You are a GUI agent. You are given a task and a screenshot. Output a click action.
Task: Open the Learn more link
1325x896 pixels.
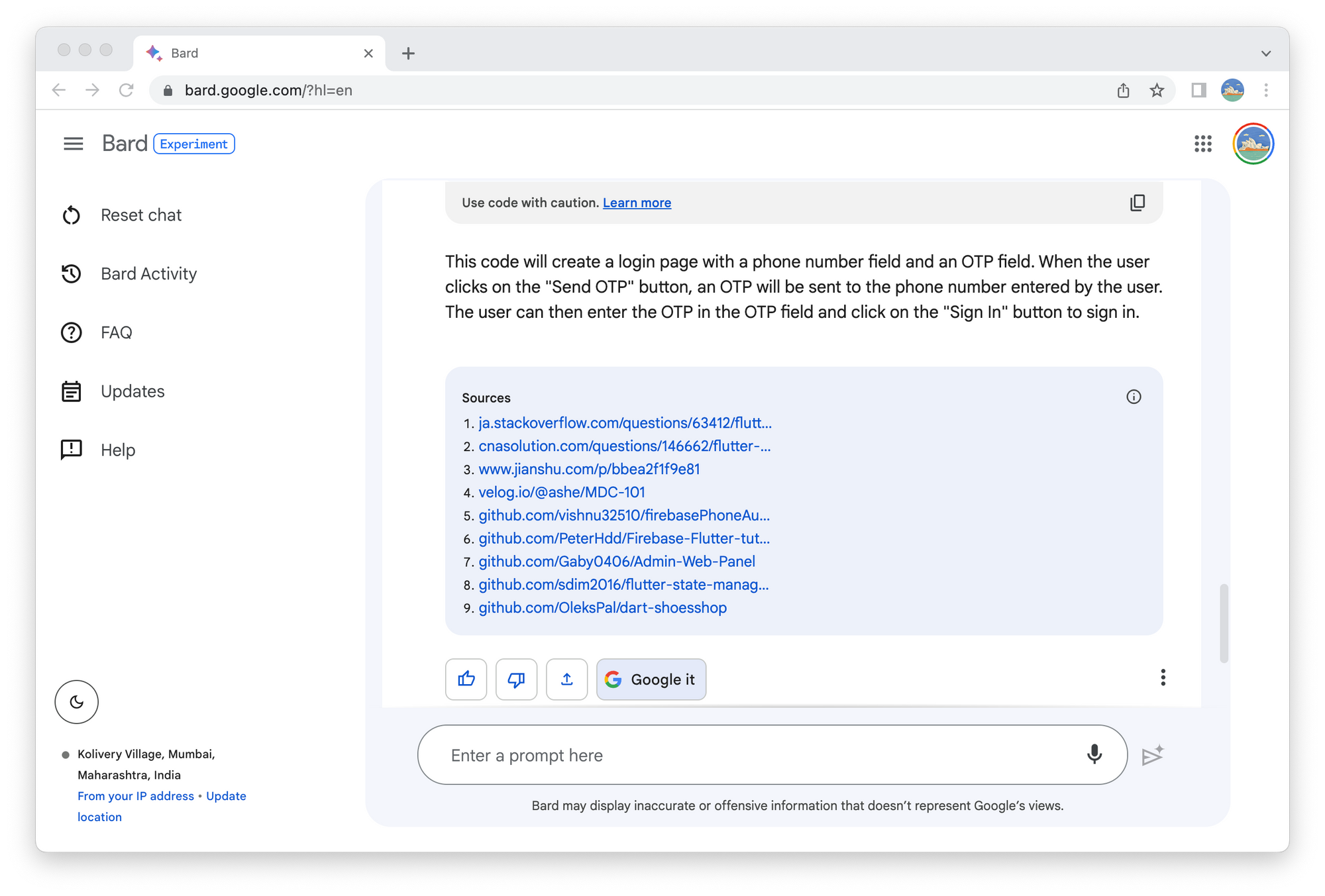point(637,203)
